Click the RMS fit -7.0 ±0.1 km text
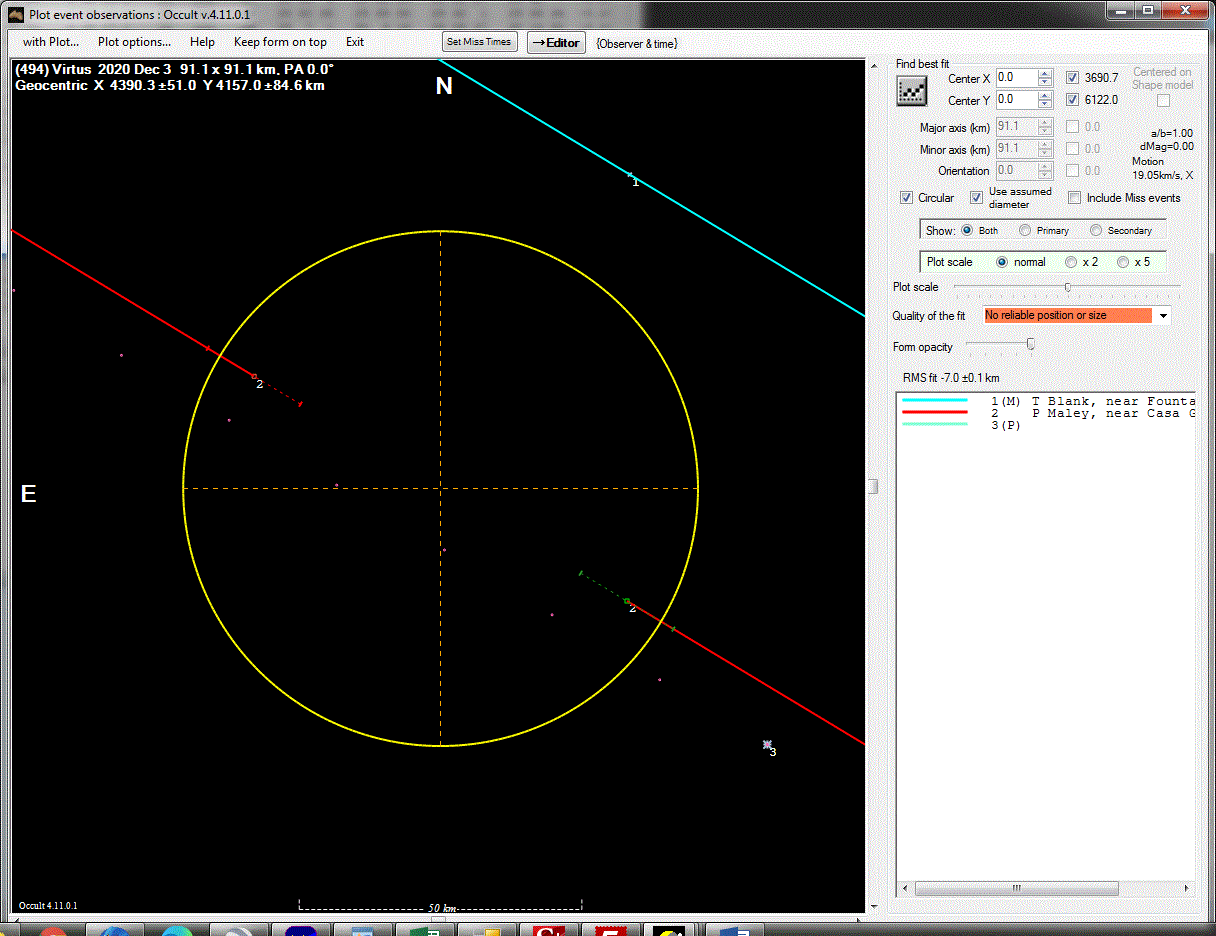 (951, 378)
